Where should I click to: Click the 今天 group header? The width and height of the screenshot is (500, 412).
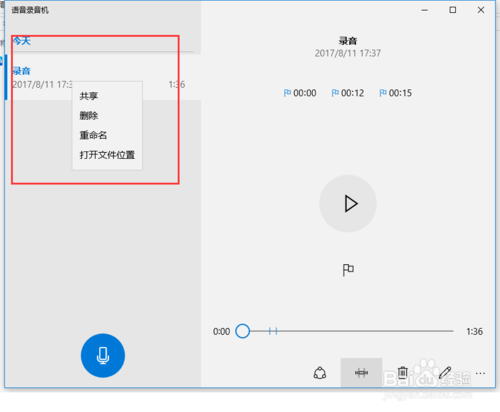pyautogui.click(x=22, y=41)
